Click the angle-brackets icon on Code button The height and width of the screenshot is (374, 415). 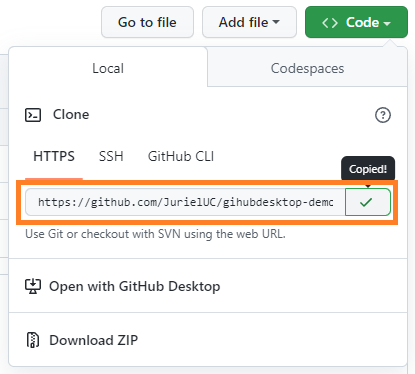click(x=330, y=23)
